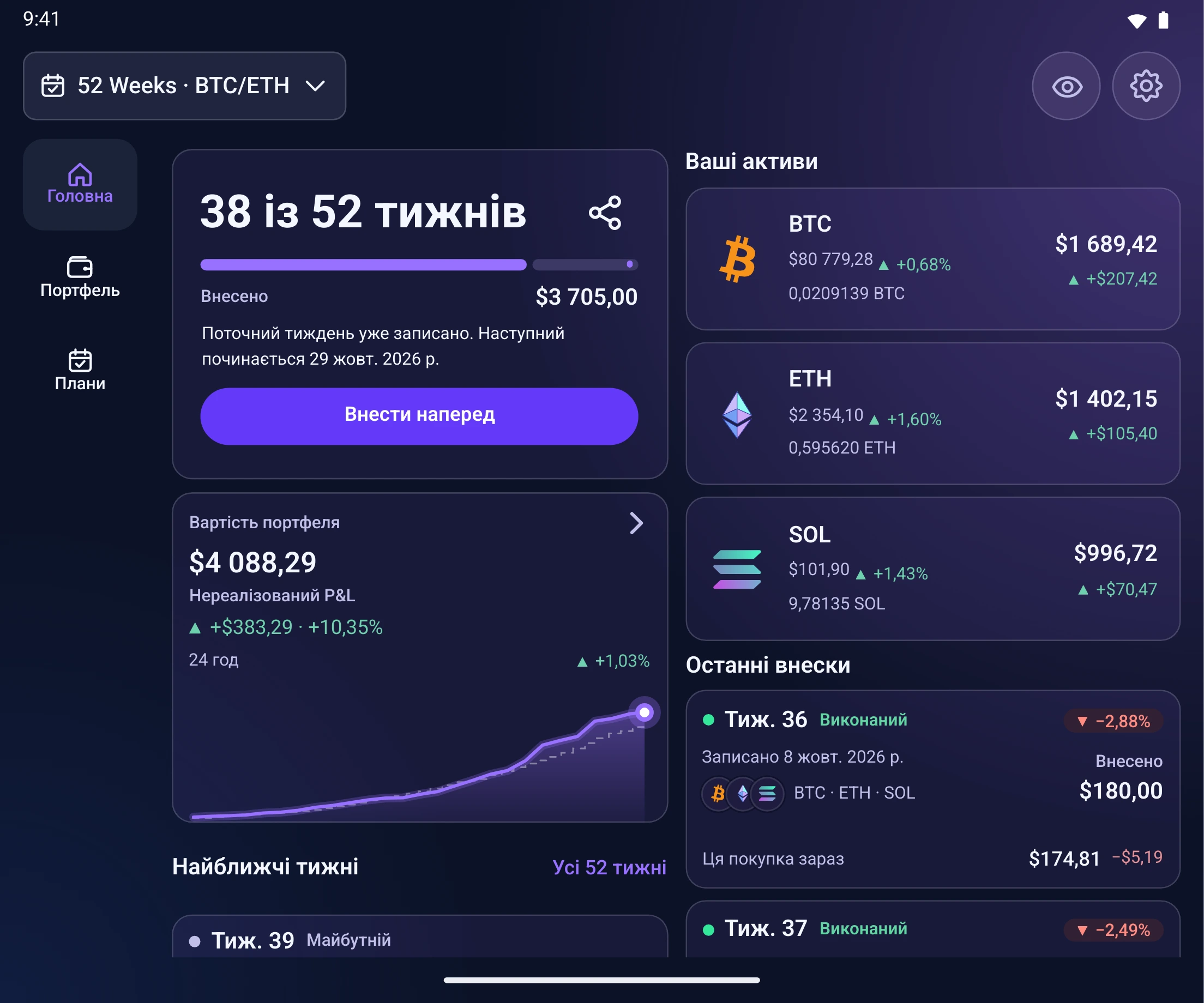Click the SOL holding 9,78135 SOL

(x=836, y=603)
